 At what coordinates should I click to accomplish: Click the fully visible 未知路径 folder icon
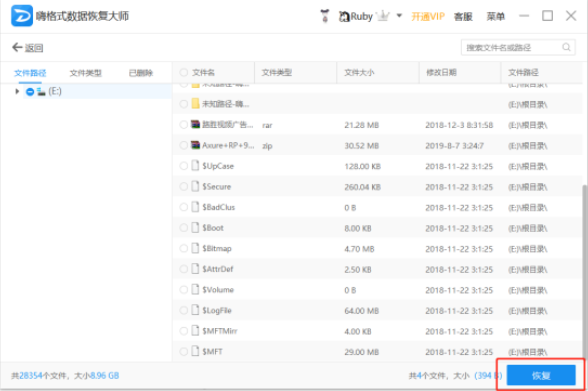click(x=195, y=103)
